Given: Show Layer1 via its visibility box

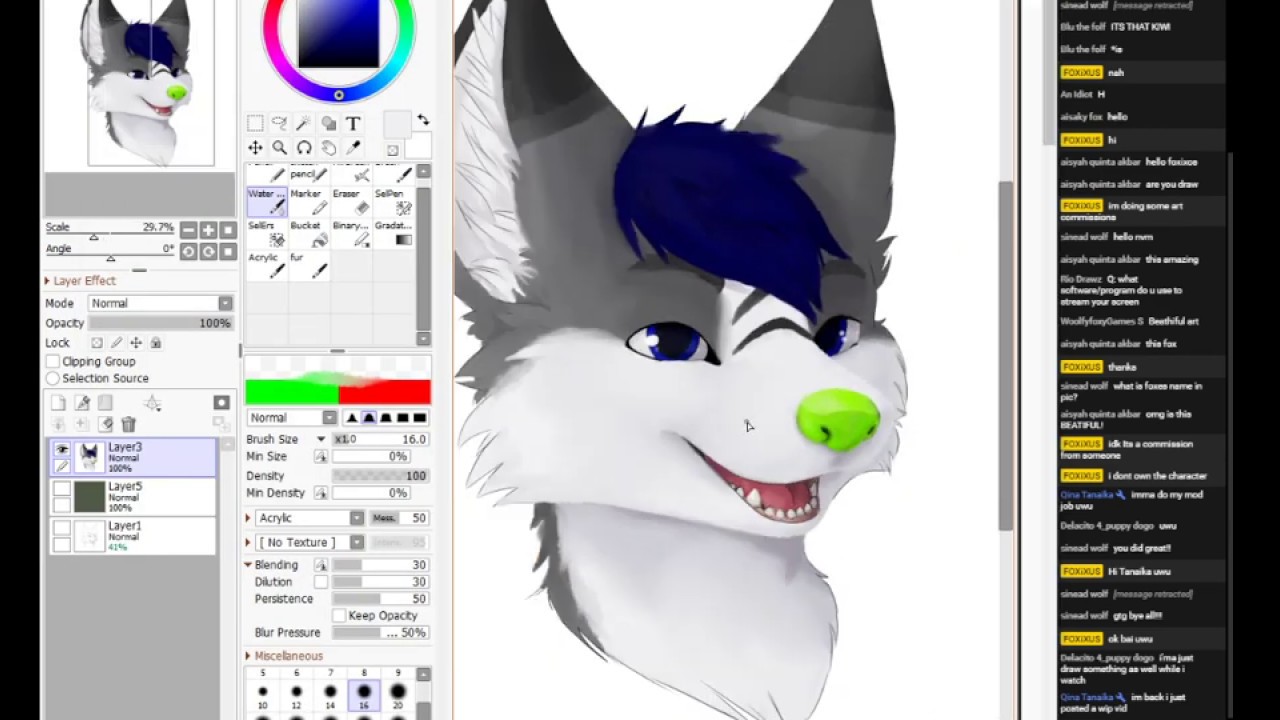Looking at the screenshot, I should click(x=62, y=528).
